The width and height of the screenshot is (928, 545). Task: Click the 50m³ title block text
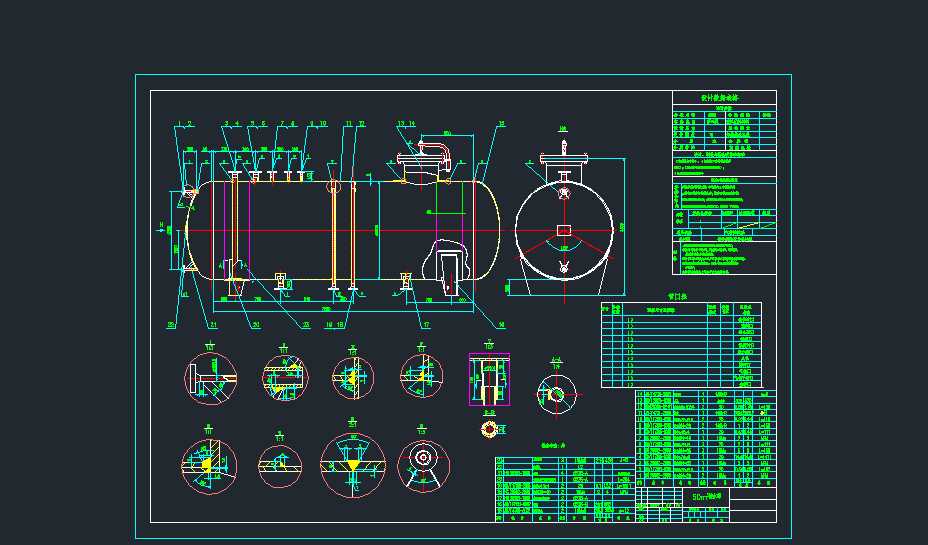pyautogui.click(x=707, y=496)
